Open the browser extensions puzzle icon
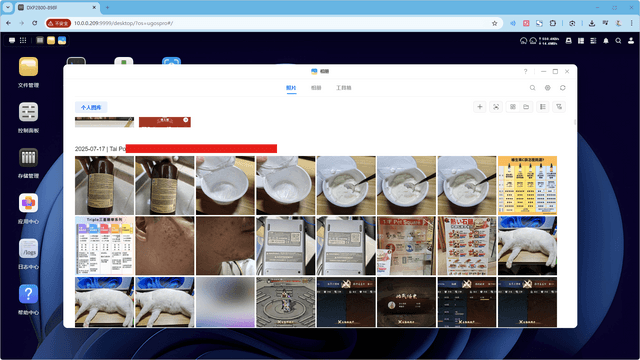Image resolution: width=640 pixels, height=360 pixels. pos(553,23)
